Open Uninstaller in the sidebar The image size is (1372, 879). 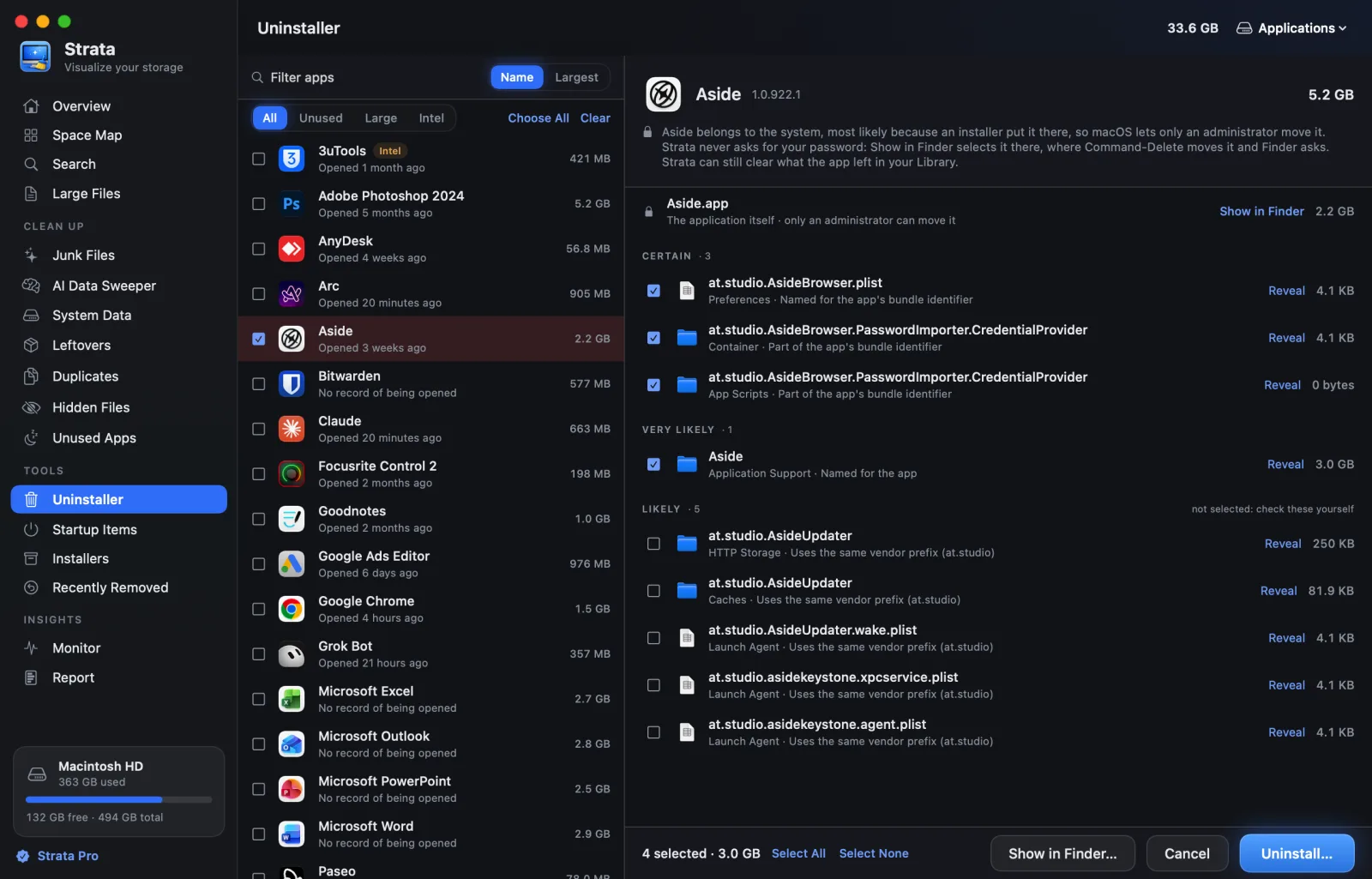118,499
